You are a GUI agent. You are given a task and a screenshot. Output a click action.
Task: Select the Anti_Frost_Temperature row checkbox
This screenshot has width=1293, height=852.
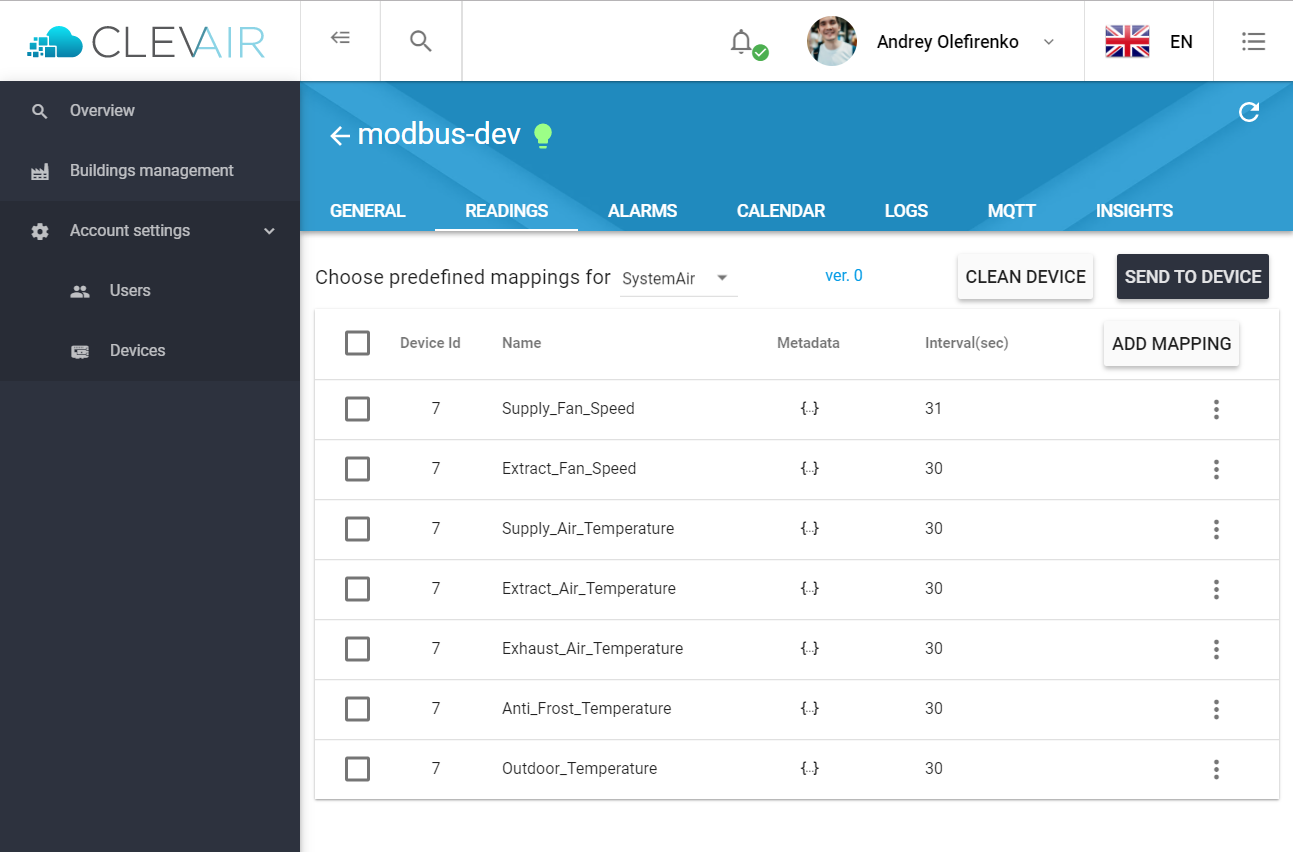pos(357,709)
